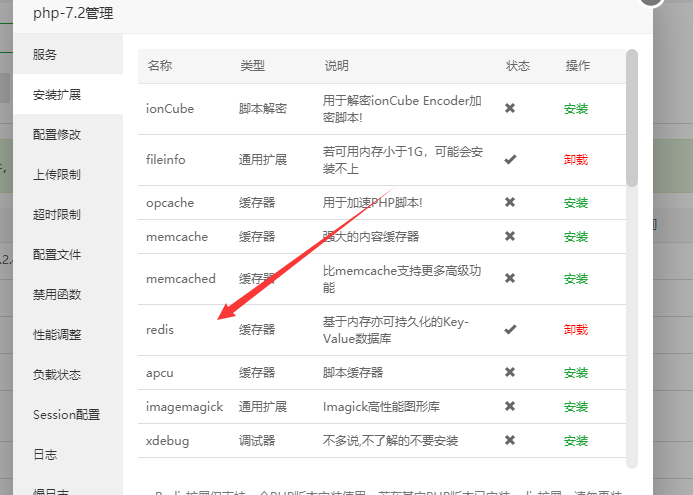Install the opcache extension

(x=576, y=203)
